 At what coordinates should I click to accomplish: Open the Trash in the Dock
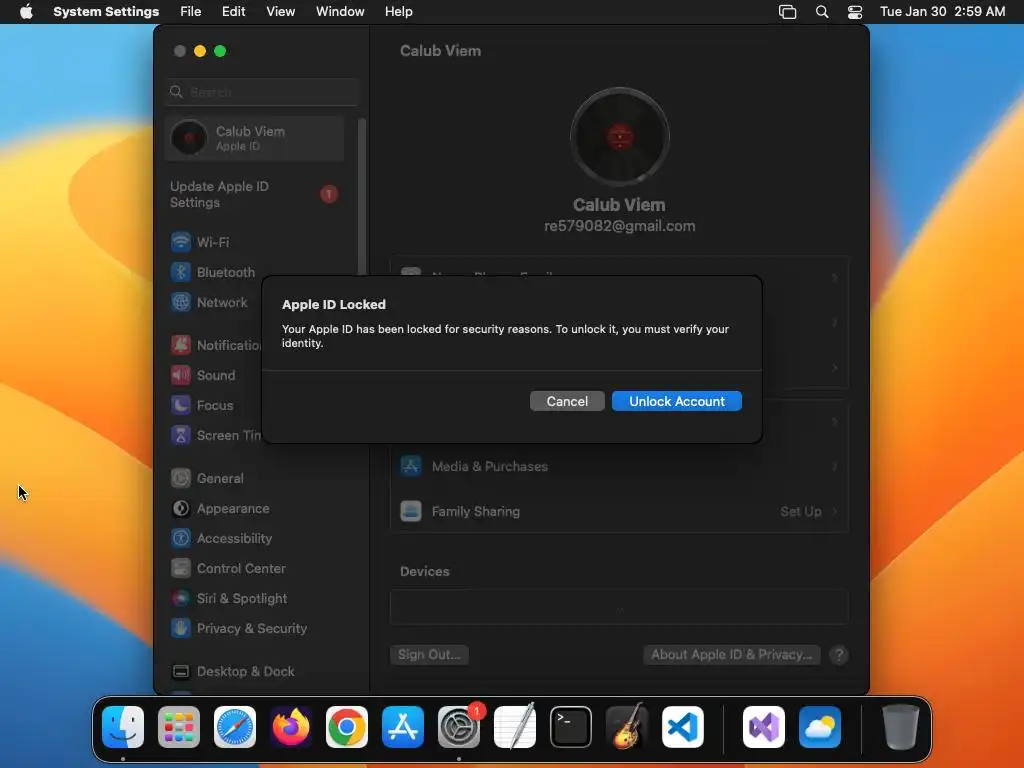[901, 726]
